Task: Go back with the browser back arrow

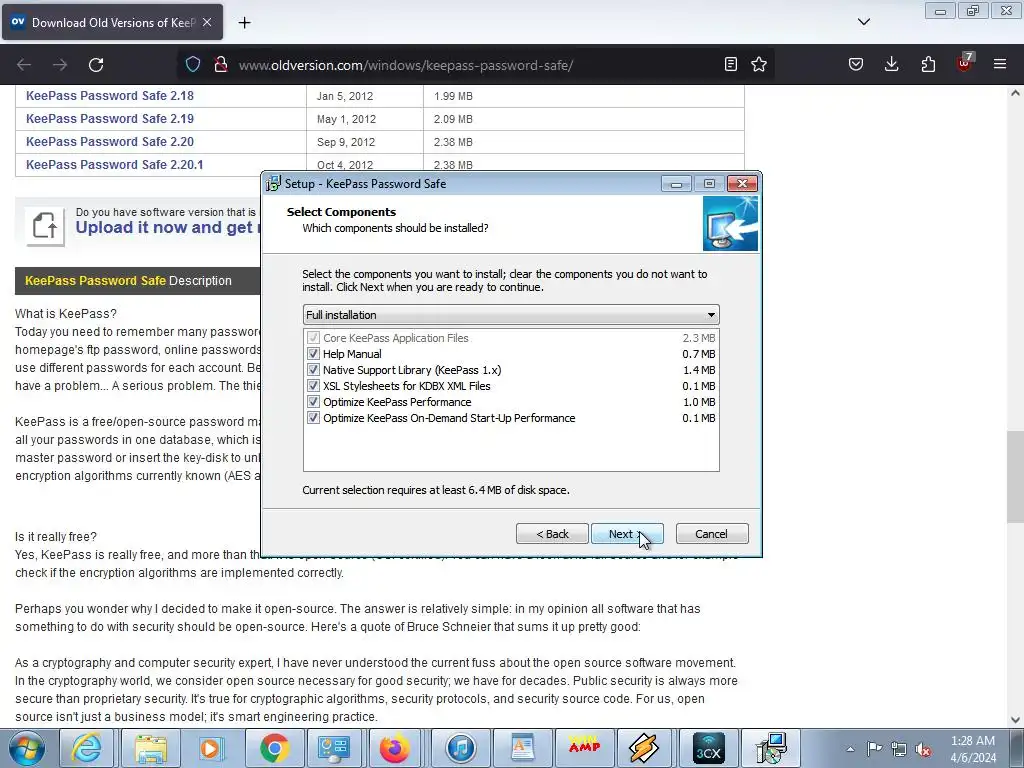Action: pos(24,65)
